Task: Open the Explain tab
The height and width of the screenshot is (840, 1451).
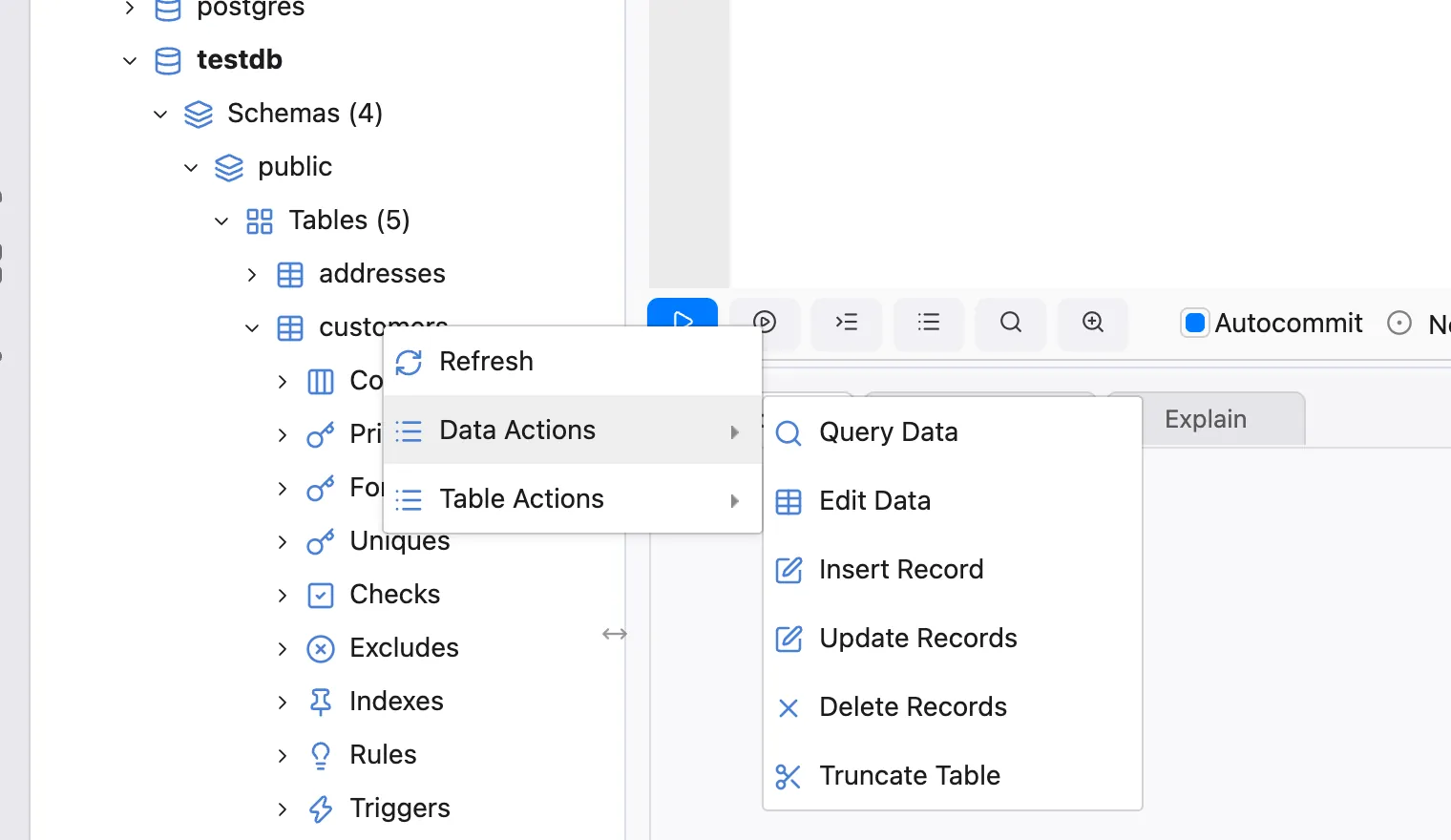Action: (x=1206, y=419)
